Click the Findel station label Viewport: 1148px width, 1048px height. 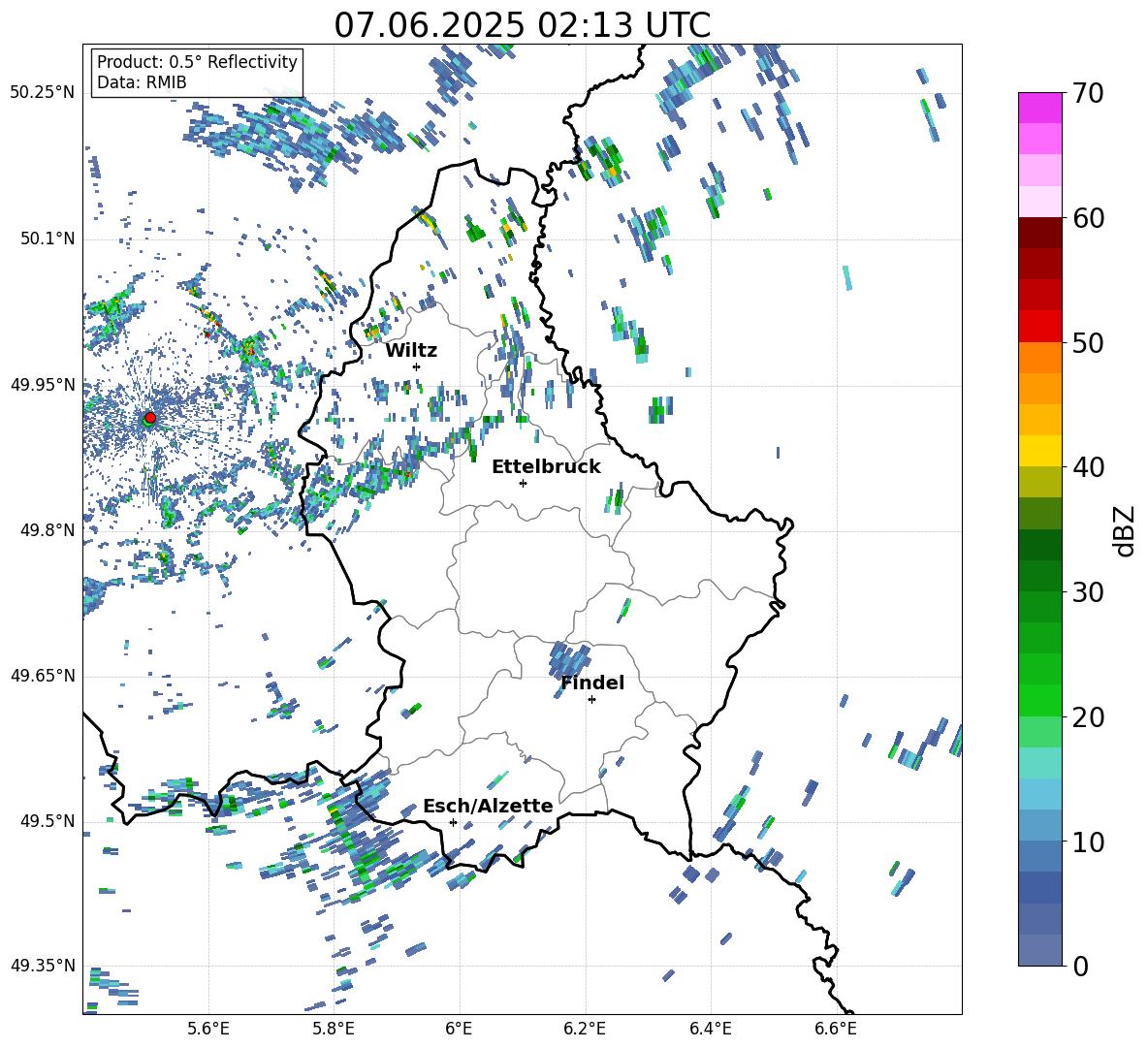click(592, 683)
